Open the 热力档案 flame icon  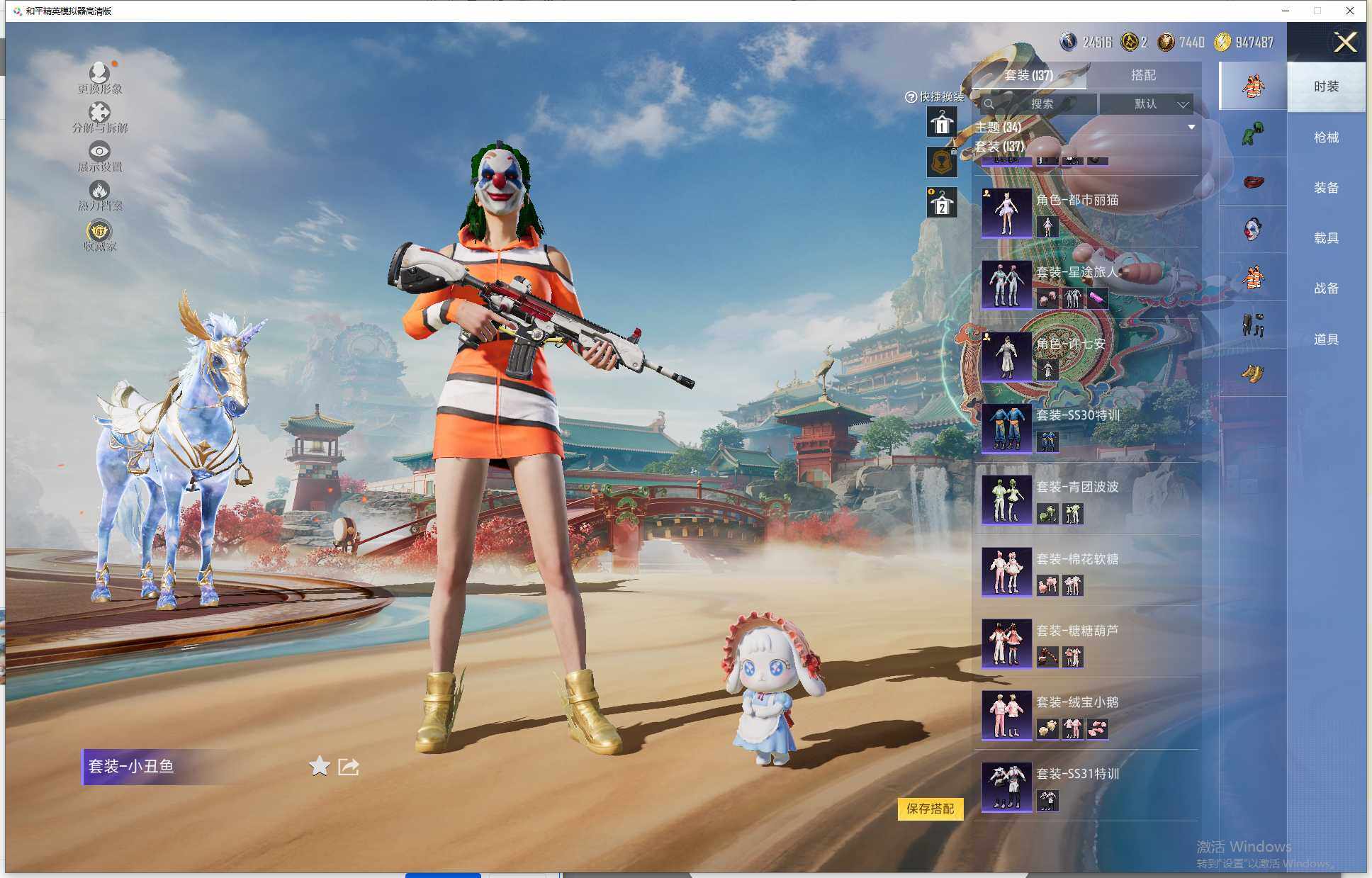[x=99, y=190]
